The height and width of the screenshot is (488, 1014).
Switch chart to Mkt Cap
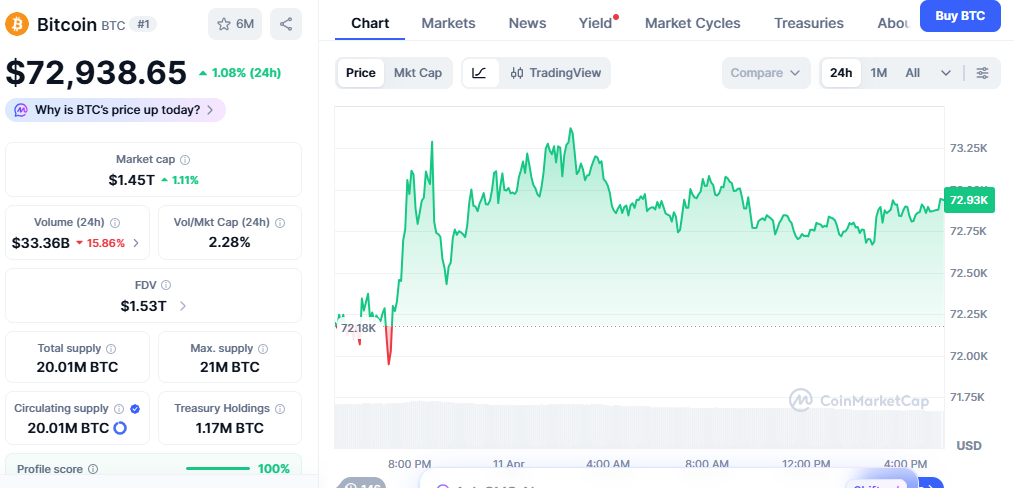coord(418,73)
